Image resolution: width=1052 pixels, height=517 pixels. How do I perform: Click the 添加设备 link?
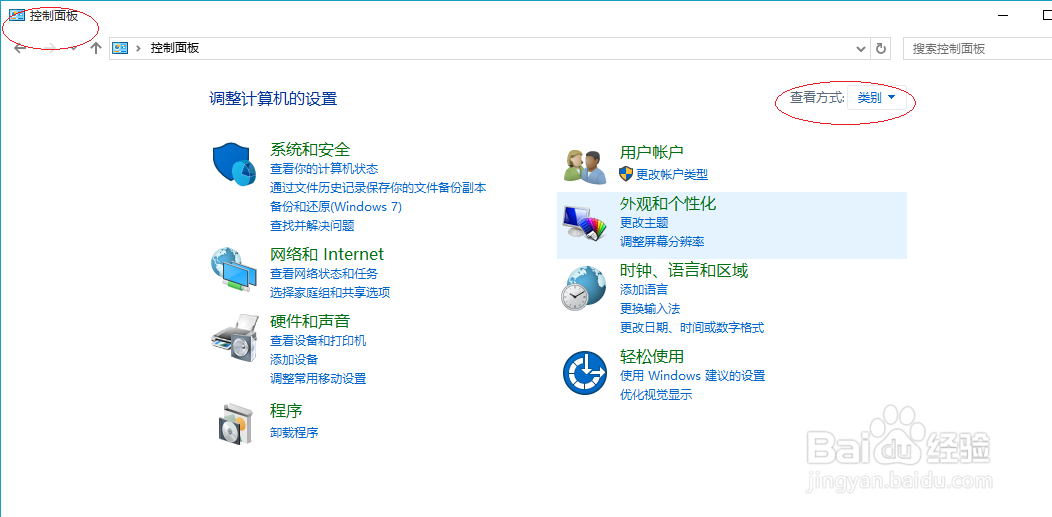coord(294,359)
